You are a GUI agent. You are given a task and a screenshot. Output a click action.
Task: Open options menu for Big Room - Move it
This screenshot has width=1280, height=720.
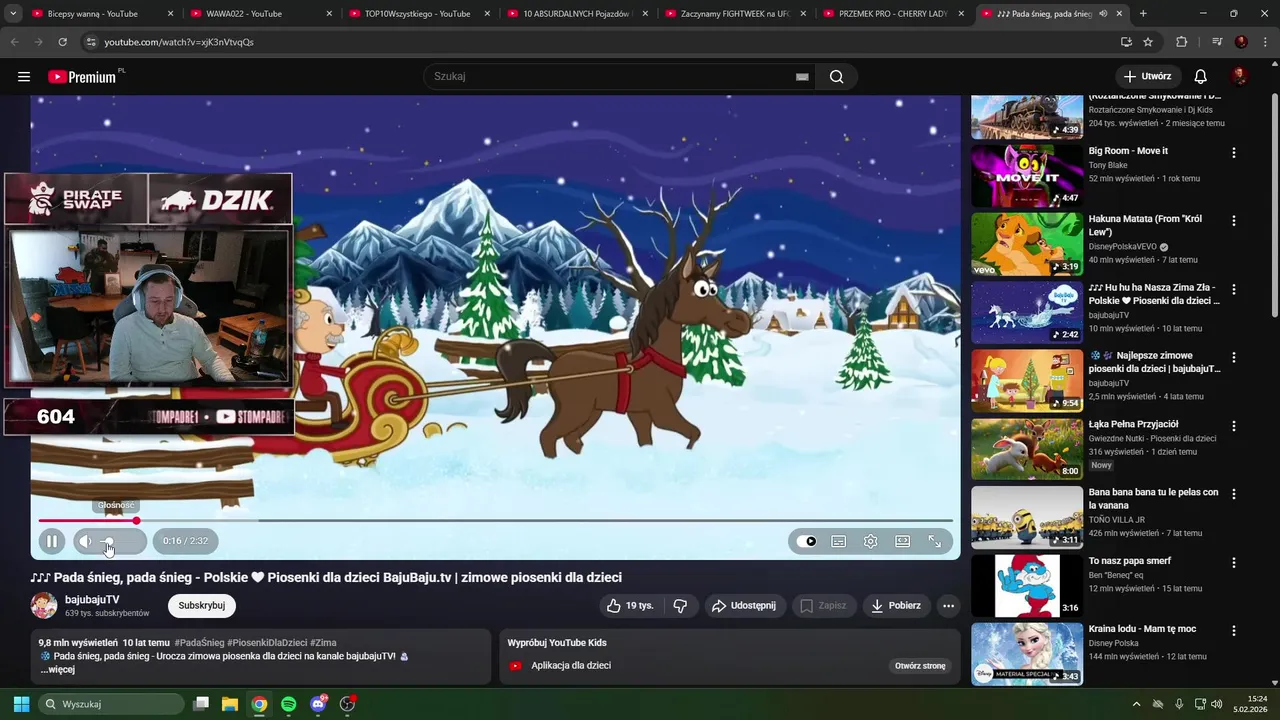point(1234,153)
